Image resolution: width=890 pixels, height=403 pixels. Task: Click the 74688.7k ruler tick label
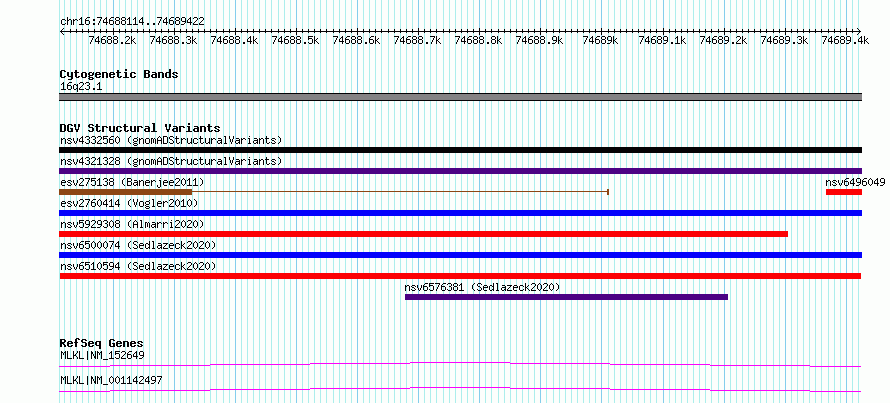pos(418,40)
